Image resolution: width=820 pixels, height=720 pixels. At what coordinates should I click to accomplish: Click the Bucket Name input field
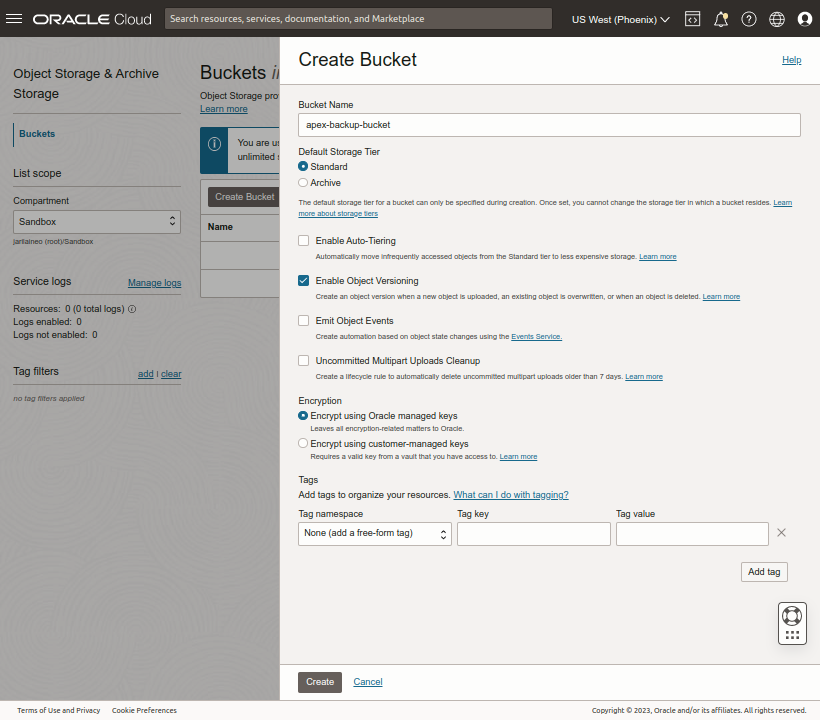[549, 125]
